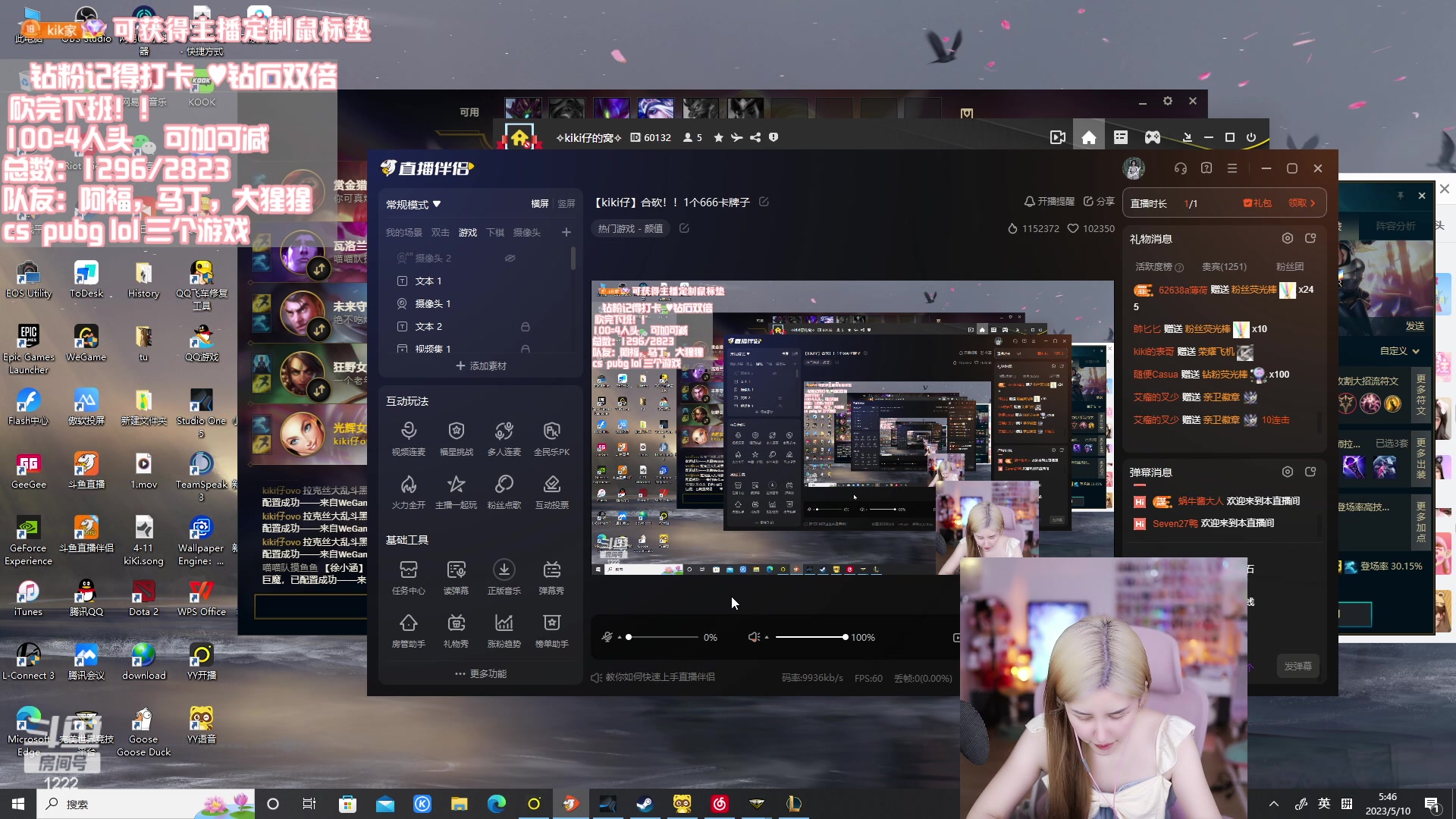This screenshot has width=1456, height=819.
Task: Open gift message settings icon
Action: [x=1288, y=238]
